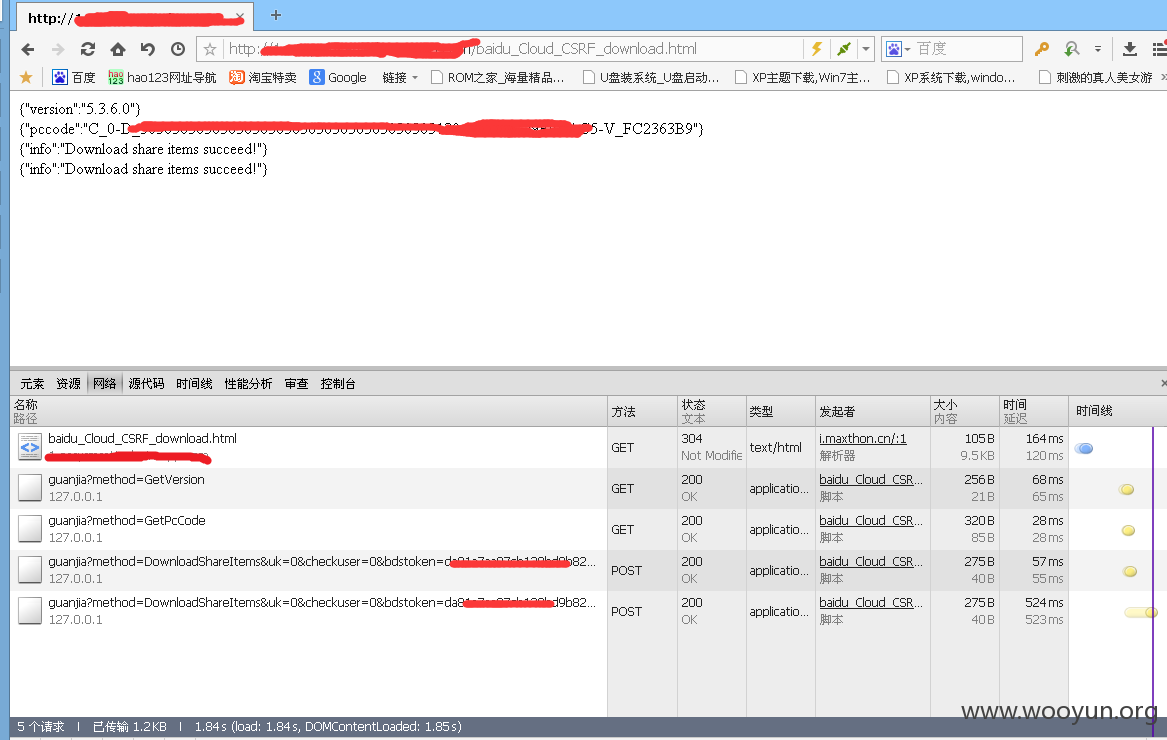The image size is (1167, 740).
Task: Bookmark page with the star icon in address bar
Action: (210, 49)
